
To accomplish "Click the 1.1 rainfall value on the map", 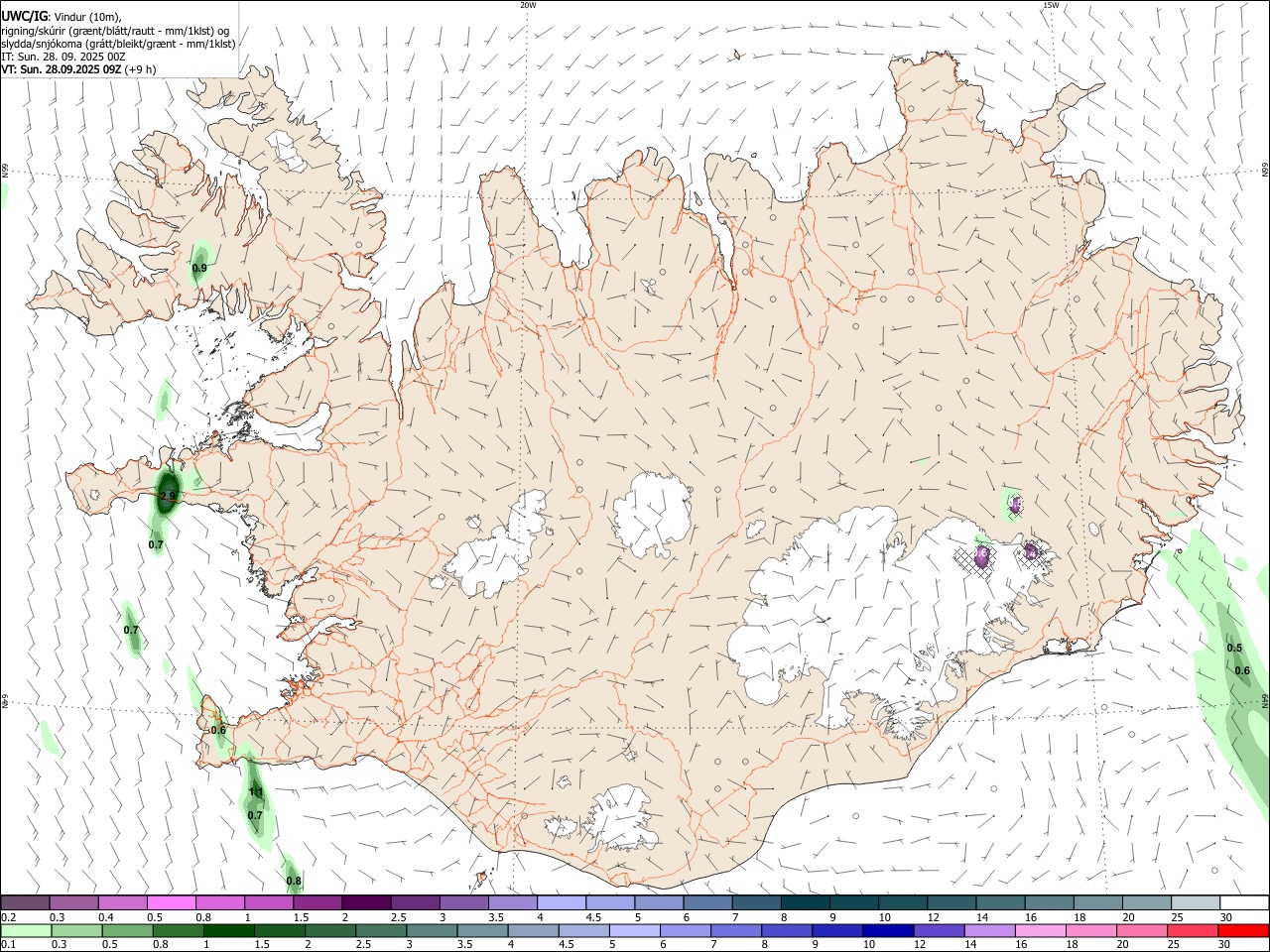I will [256, 792].
